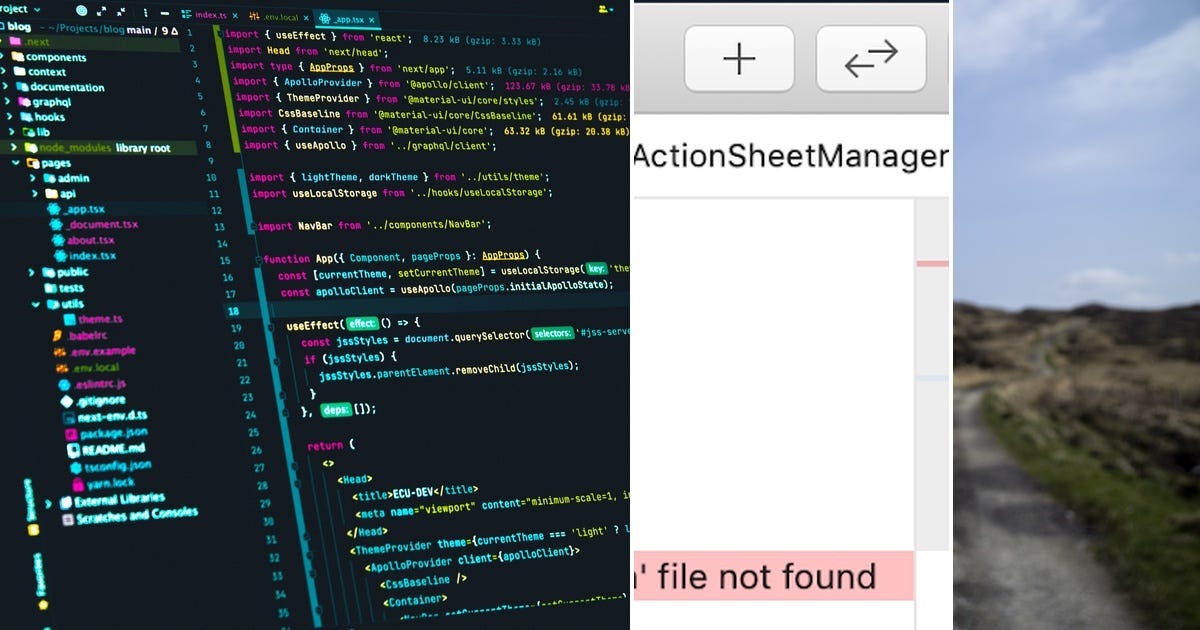Expand the utils folder chevron
This screenshot has height=630, width=1200.
tap(35, 304)
